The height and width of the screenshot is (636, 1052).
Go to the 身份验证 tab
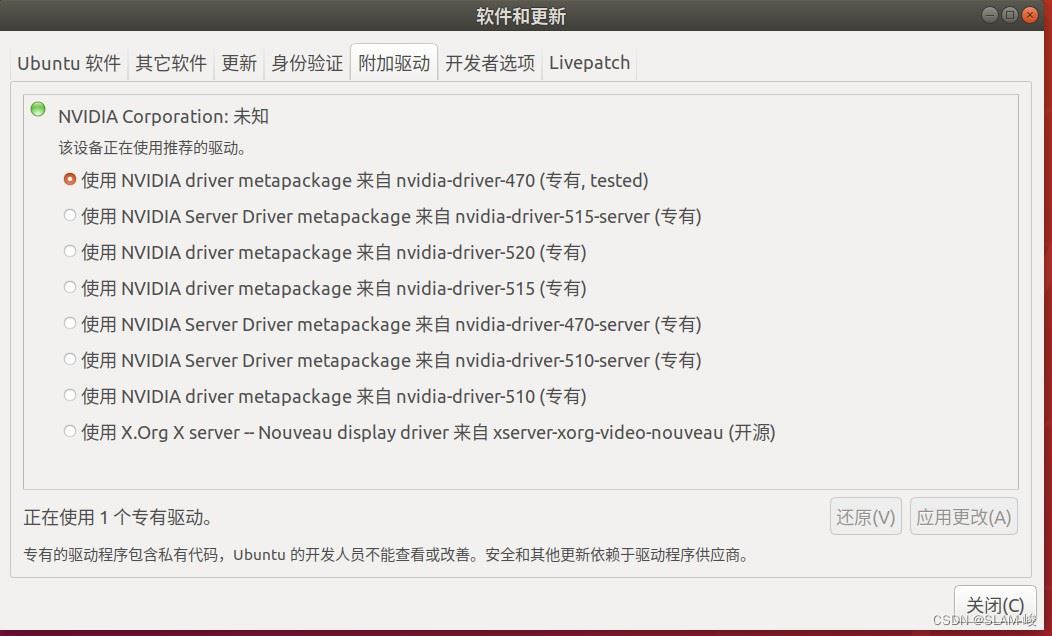pyautogui.click(x=307, y=63)
